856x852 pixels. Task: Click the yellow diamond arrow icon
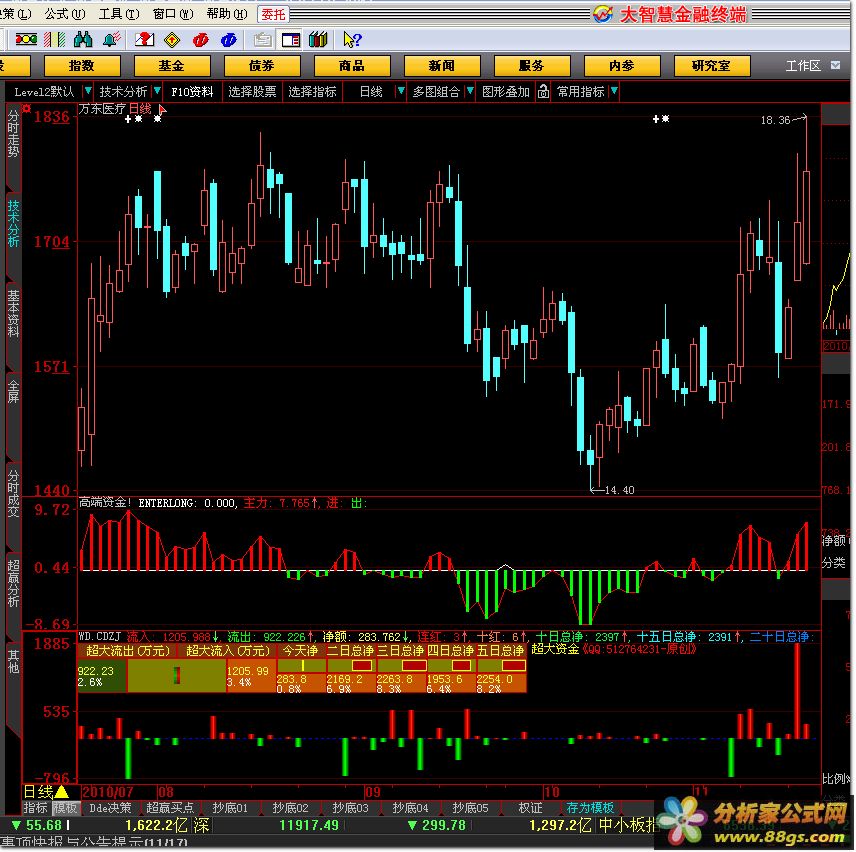(x=172, y=40)
